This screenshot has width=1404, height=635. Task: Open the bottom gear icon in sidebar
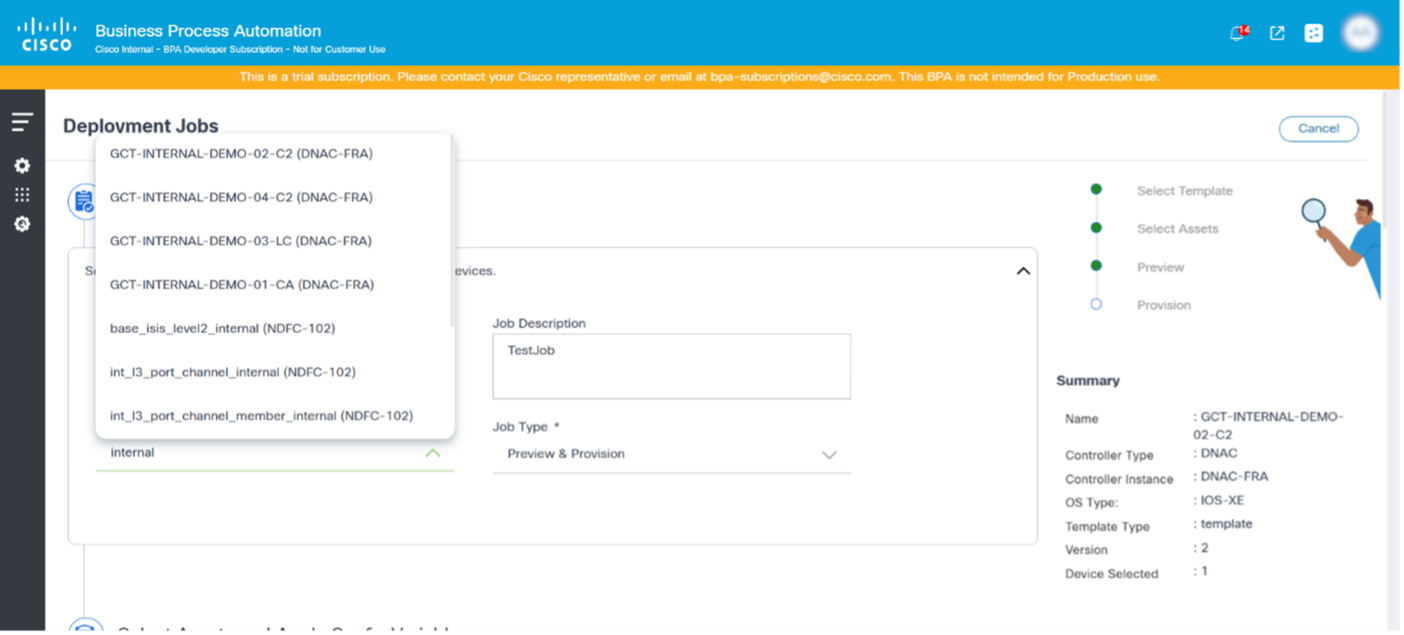tap(22, 224)
